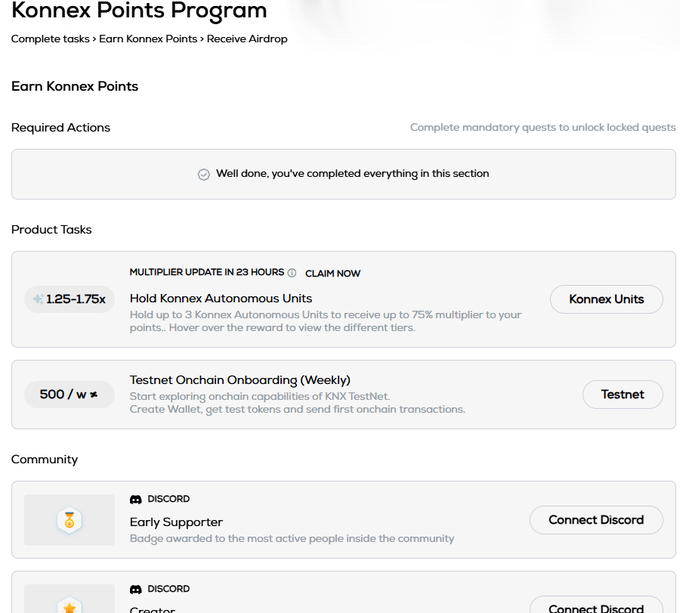Click 'Earn Konnex Points' section heading

(75, 86)
